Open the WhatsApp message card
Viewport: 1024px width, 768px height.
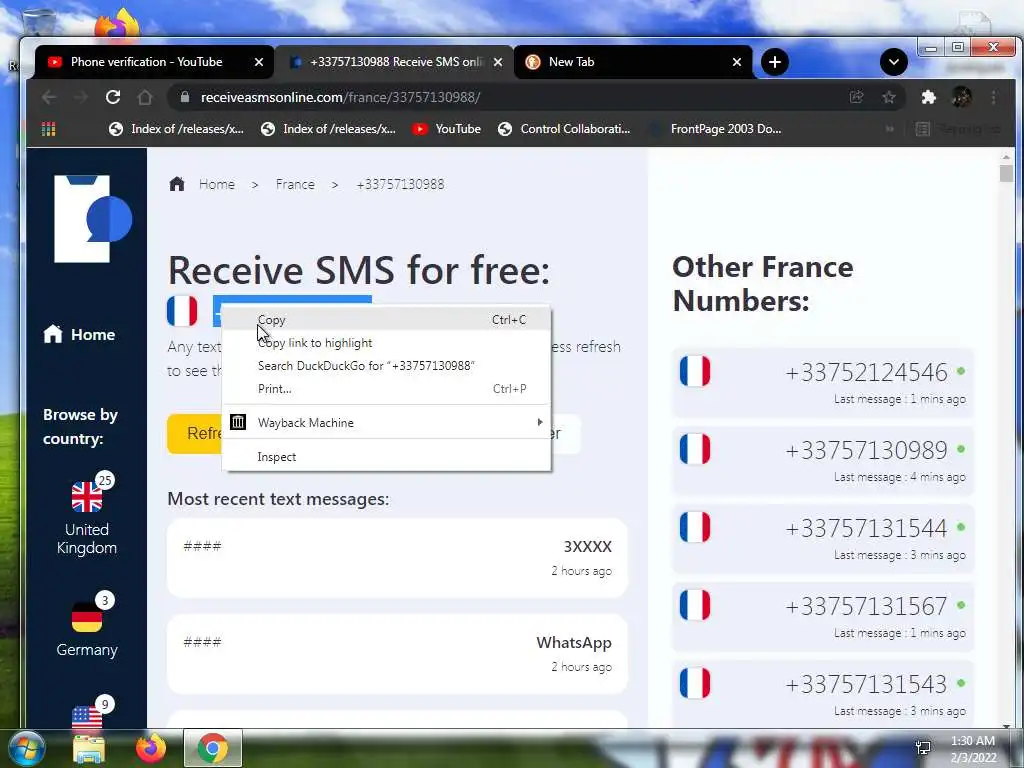397,654
